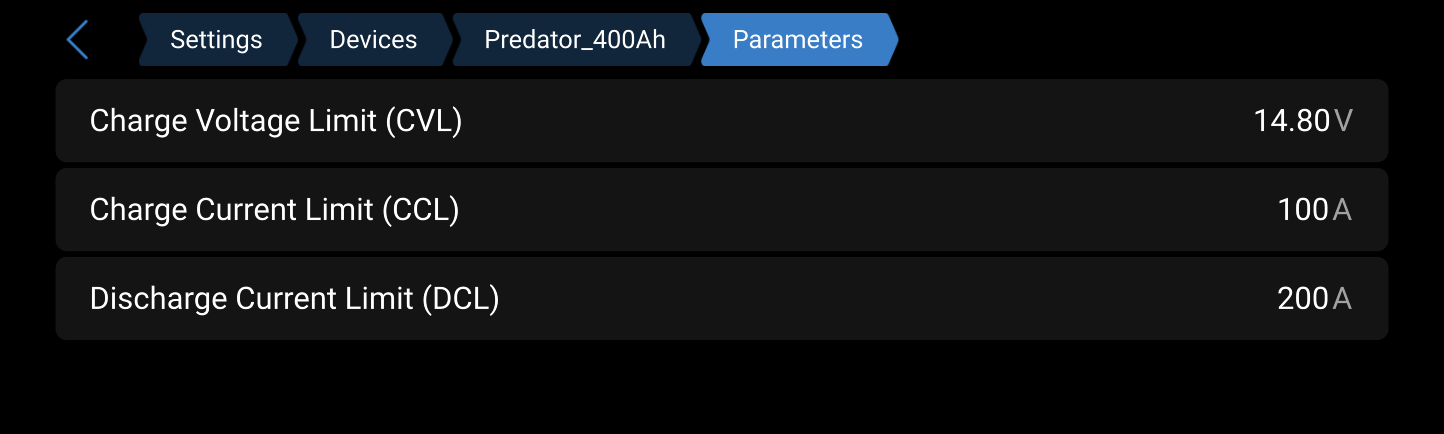Click the 14.80 voltage value
Screen dimensions: 1444x434
click(x=1291, y=121)
